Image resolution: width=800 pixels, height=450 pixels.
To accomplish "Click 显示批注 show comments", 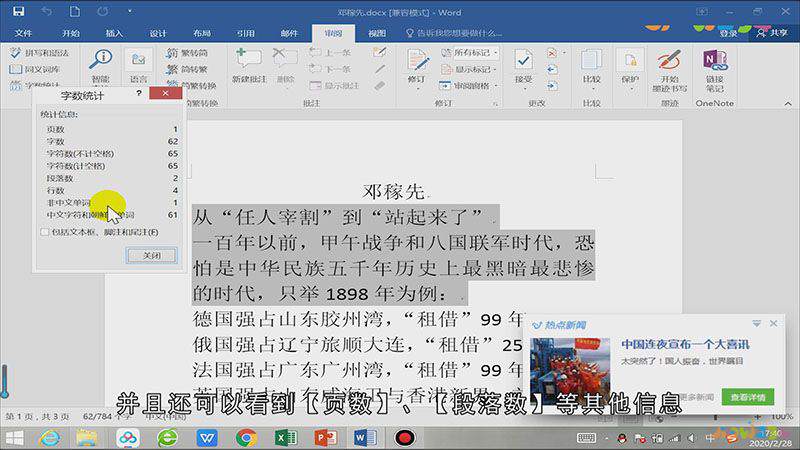I will pyautogui.click(x=334, y=85).
